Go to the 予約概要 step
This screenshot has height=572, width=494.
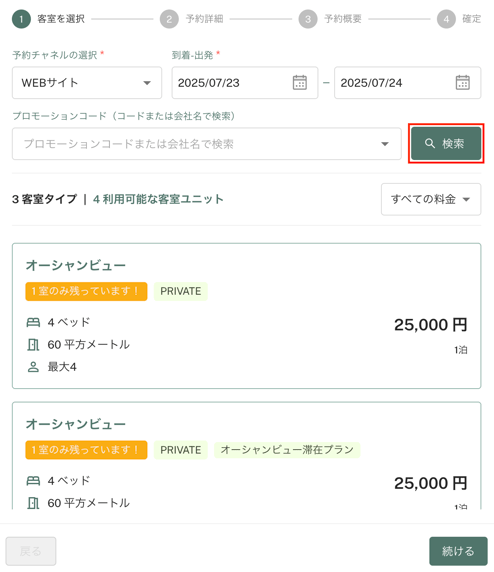[x=343, y=19]
